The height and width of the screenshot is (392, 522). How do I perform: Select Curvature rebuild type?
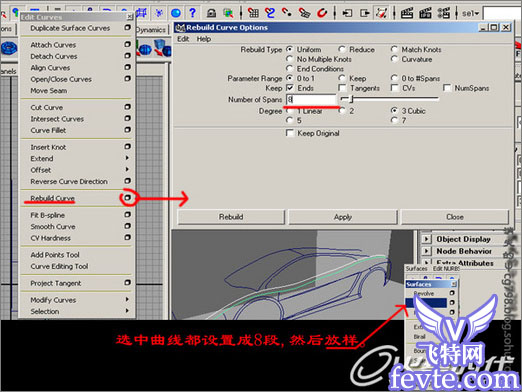(394, 59)
